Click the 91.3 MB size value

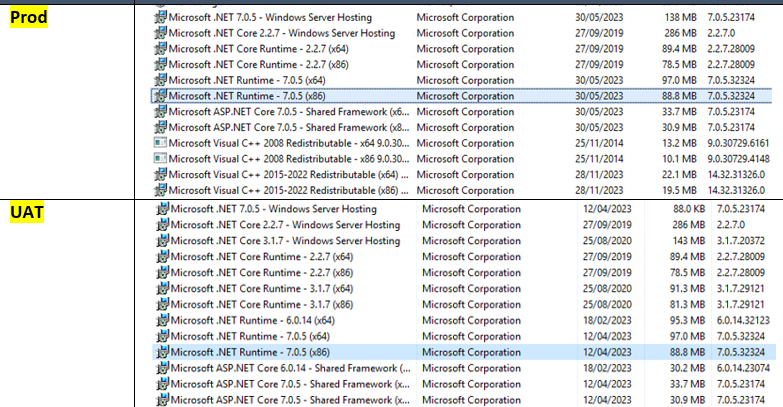tap(688, 289)
